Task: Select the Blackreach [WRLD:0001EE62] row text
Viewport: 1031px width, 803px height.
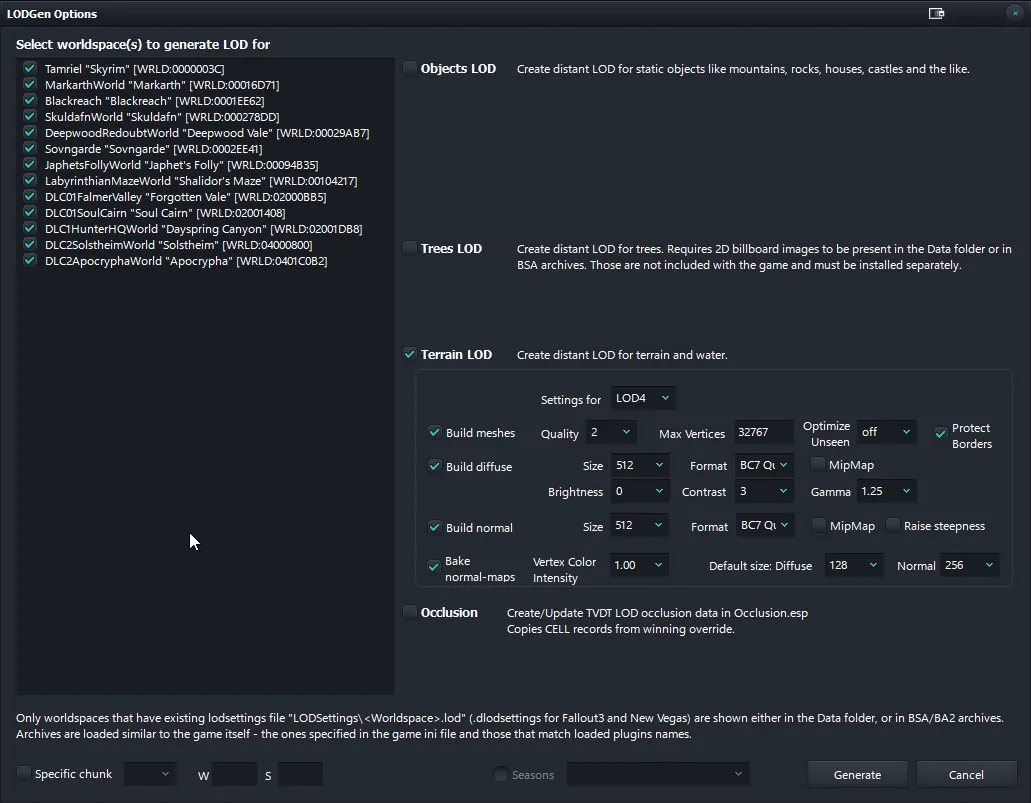Action: coord(155,101)
